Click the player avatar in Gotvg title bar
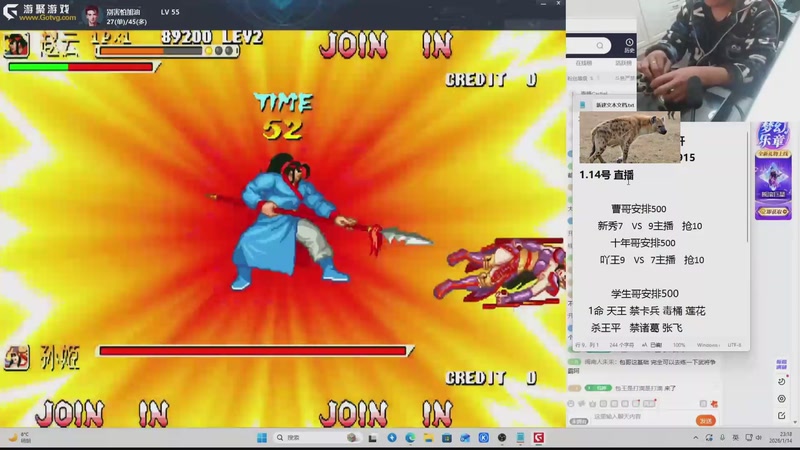 tap(92, 15)
